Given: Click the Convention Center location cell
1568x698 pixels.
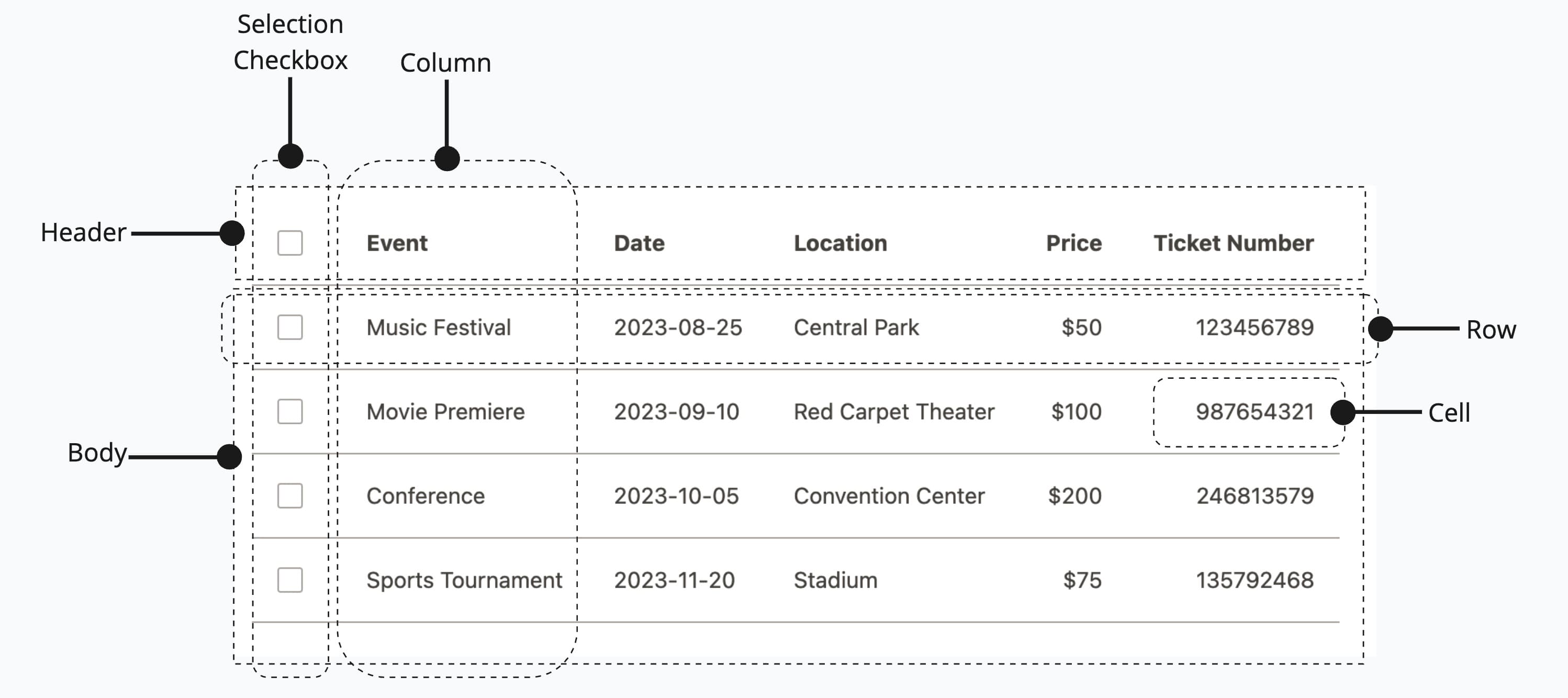Looking at the screenshot, I should pos(889,497).
